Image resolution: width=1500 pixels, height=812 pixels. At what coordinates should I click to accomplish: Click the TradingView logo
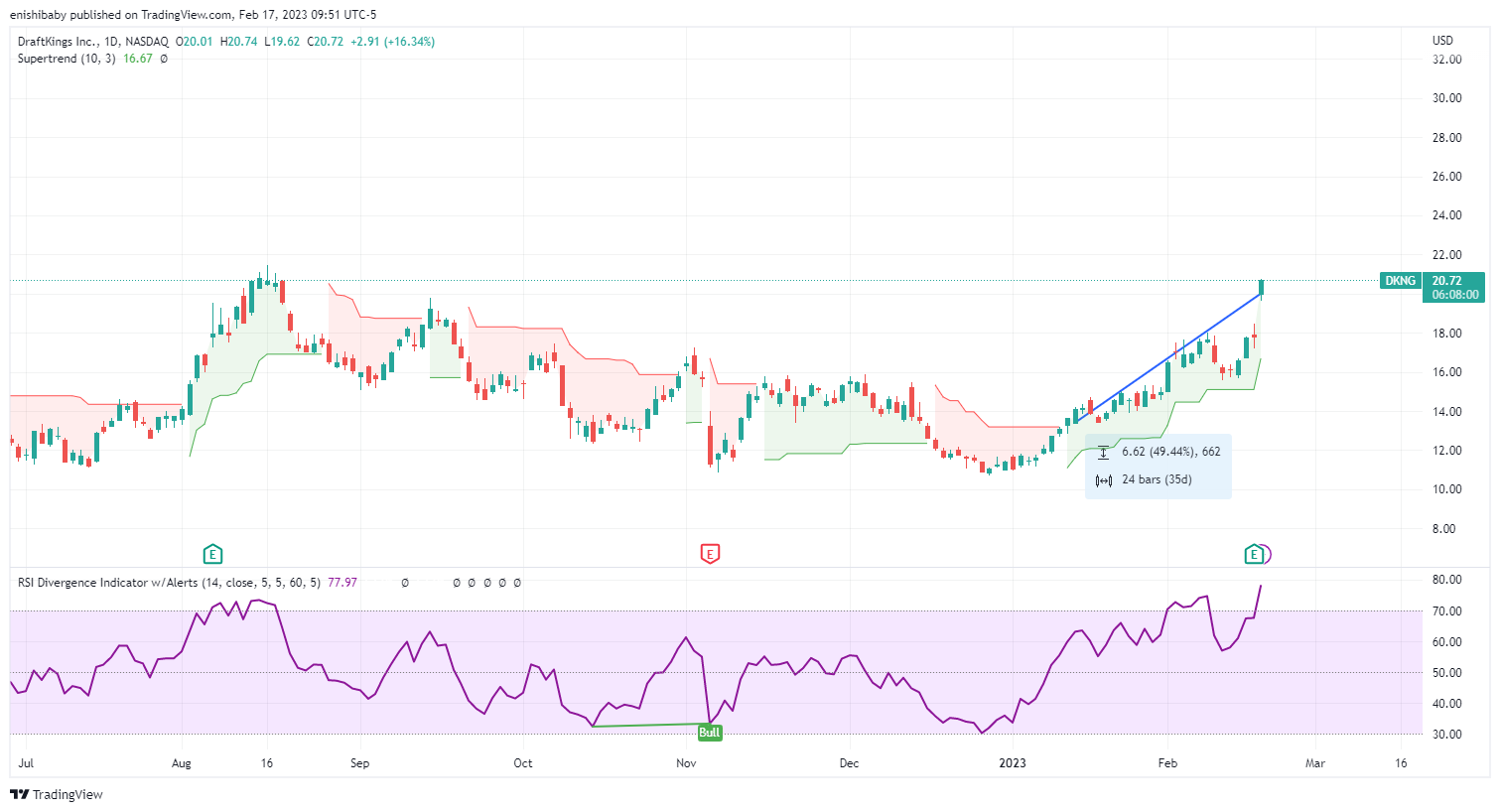(57, 794)
